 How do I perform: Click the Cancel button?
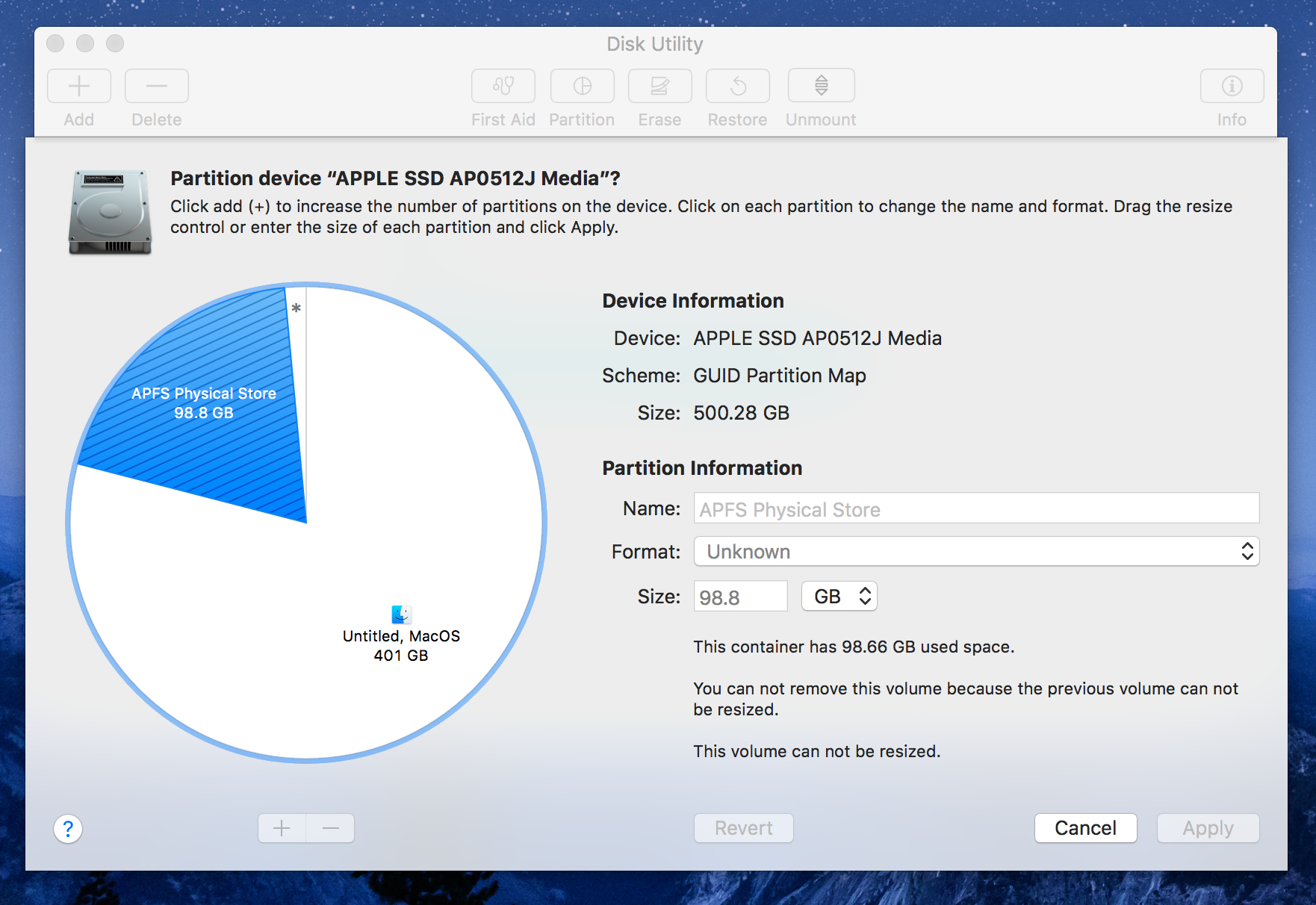pyautogui.click(x=1085, y=828)
